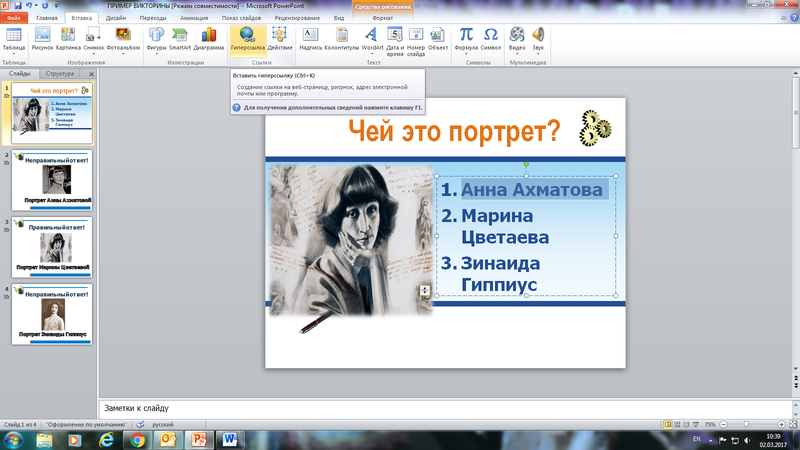This screenshot has height=450, width=800.
Task: Expand the Снимок dropdown arrow
Action: 93,53
